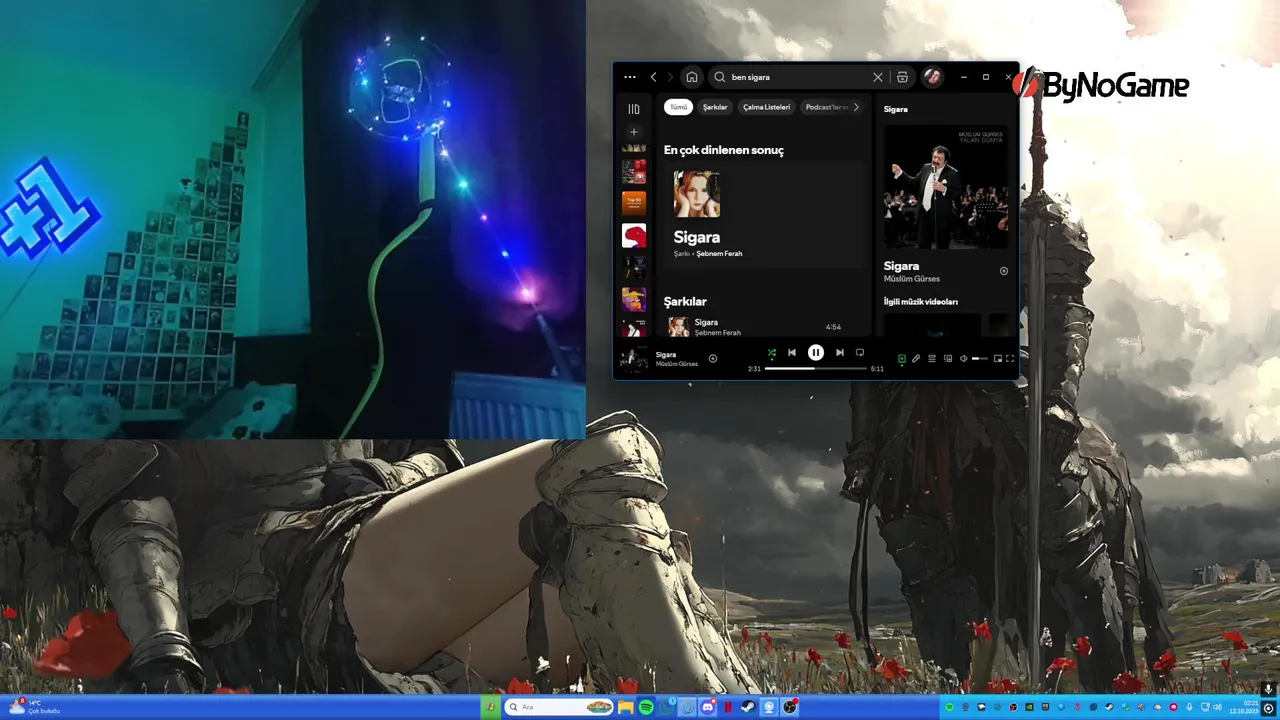Skip to previous track
The width and height of the screenshot is (1280, 720).
click(792, 352)
